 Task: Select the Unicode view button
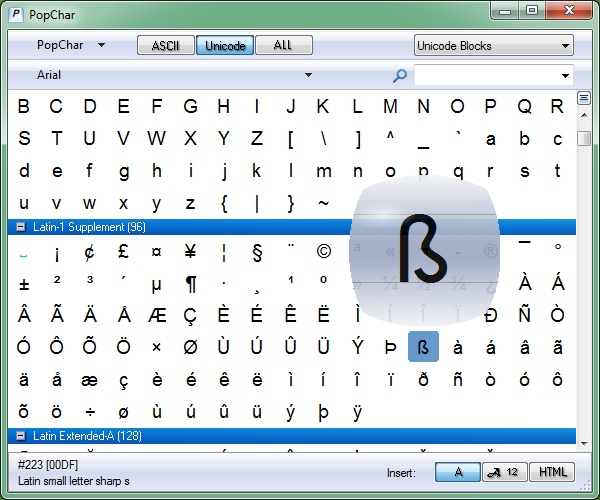click(224, 46)
